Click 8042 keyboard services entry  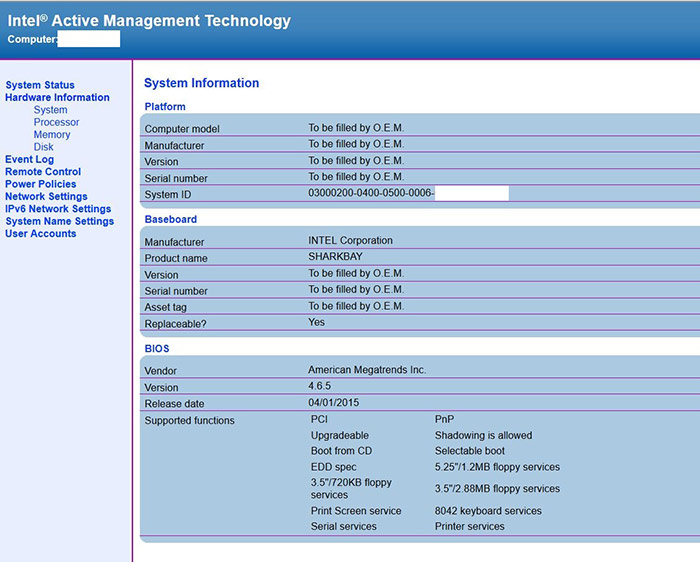488,511
